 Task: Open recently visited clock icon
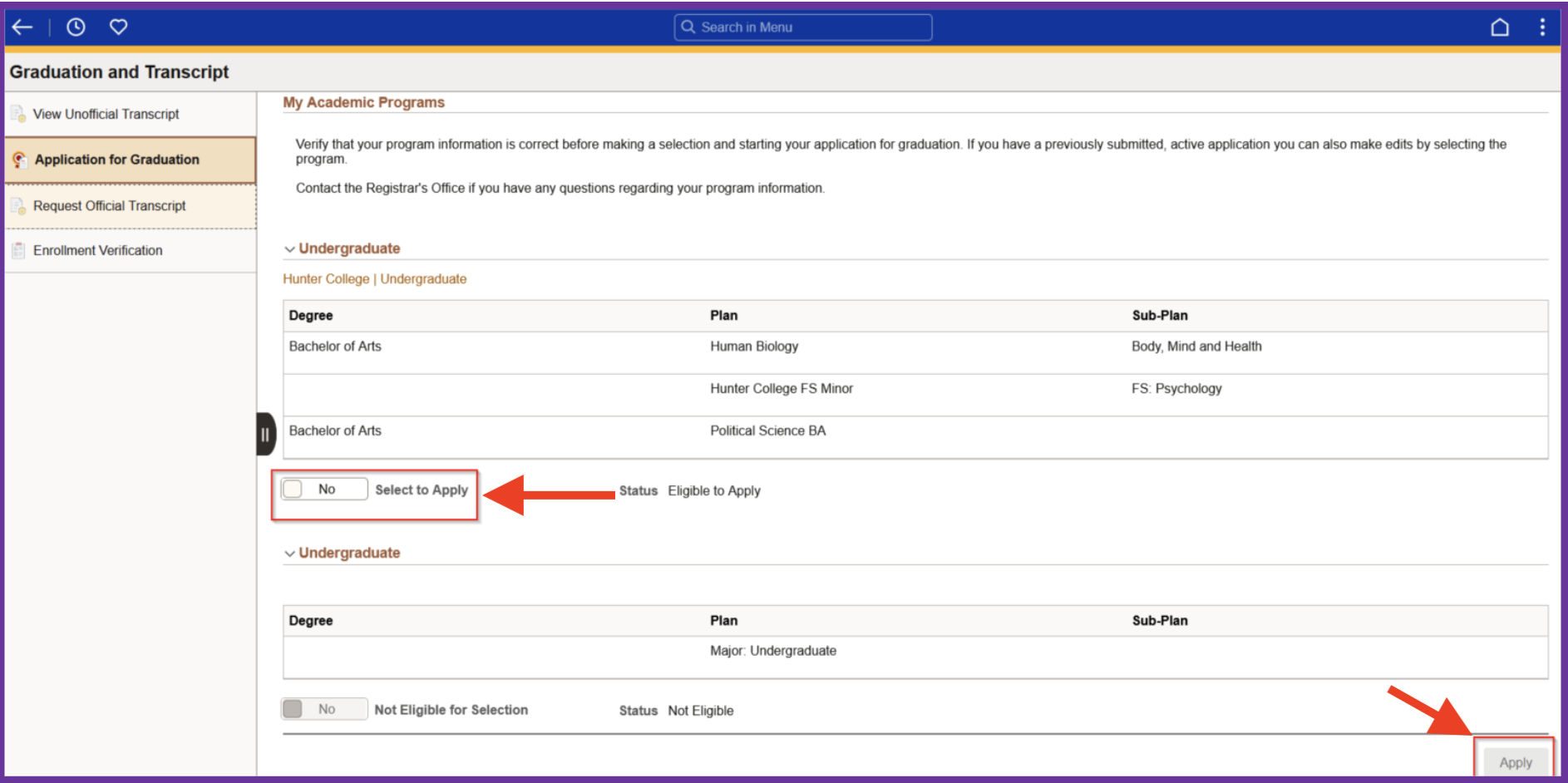pyautogui.click(x=76, y=27)
